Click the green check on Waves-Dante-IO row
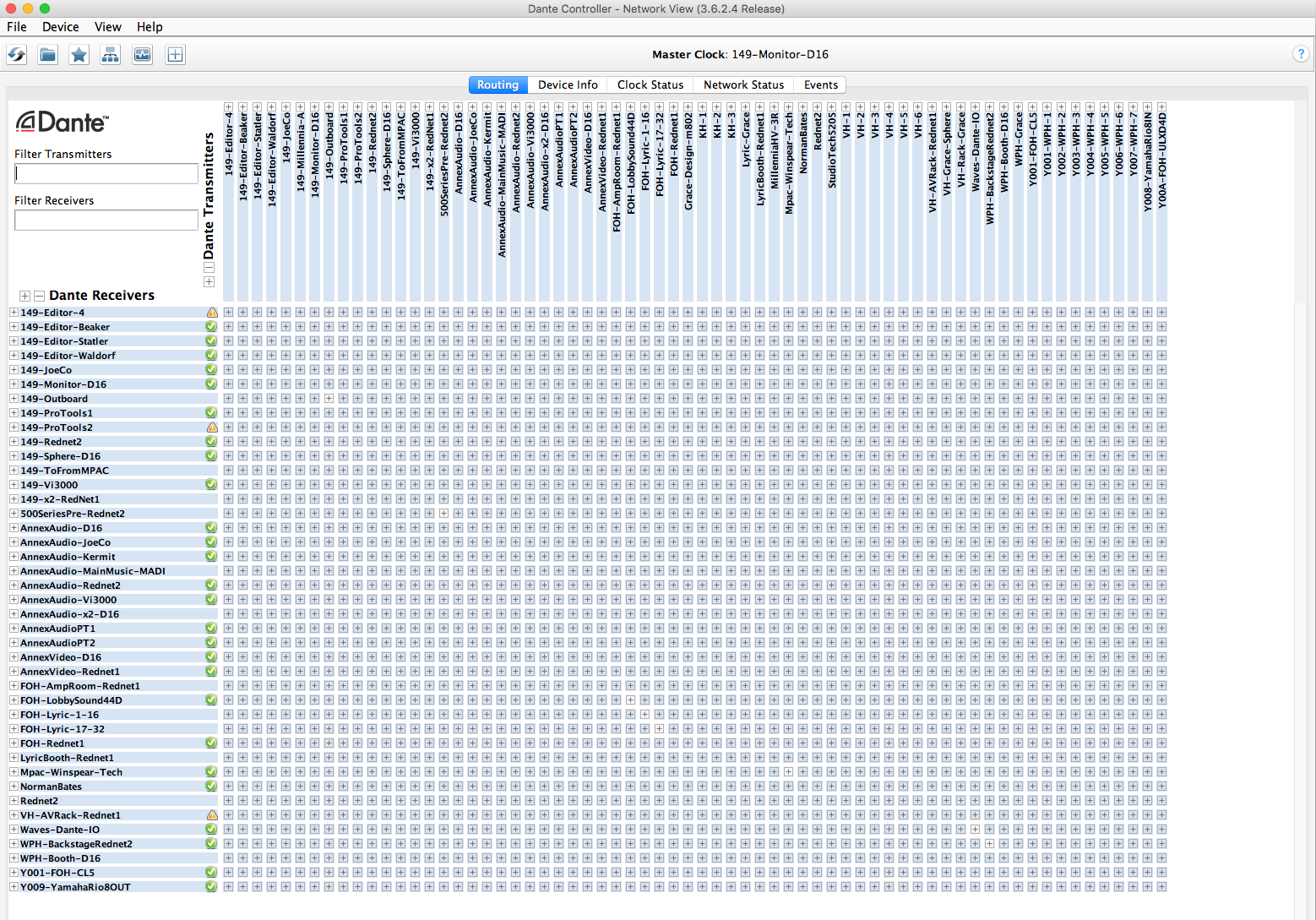Image resolution: width=1316 pixels, height=920 pixels. tap(211, 830)
